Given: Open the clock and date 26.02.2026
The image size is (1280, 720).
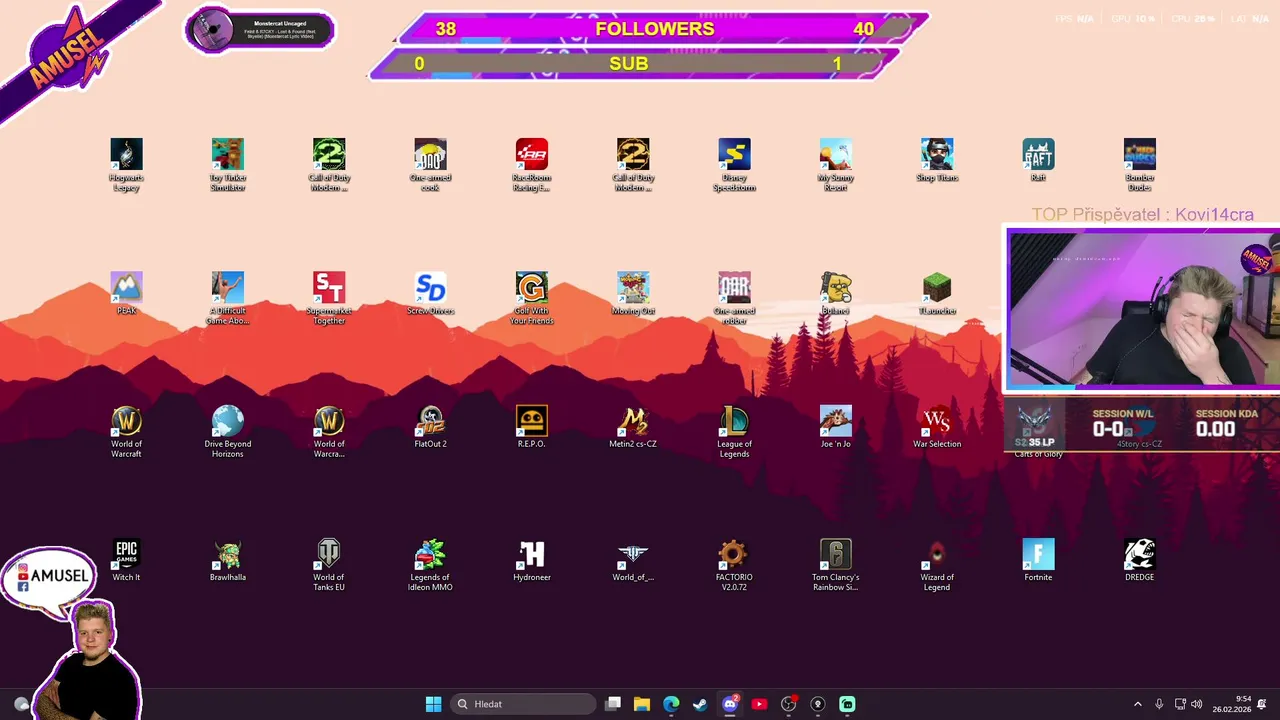Looking at the screenshot, I should click(1231, 704).
